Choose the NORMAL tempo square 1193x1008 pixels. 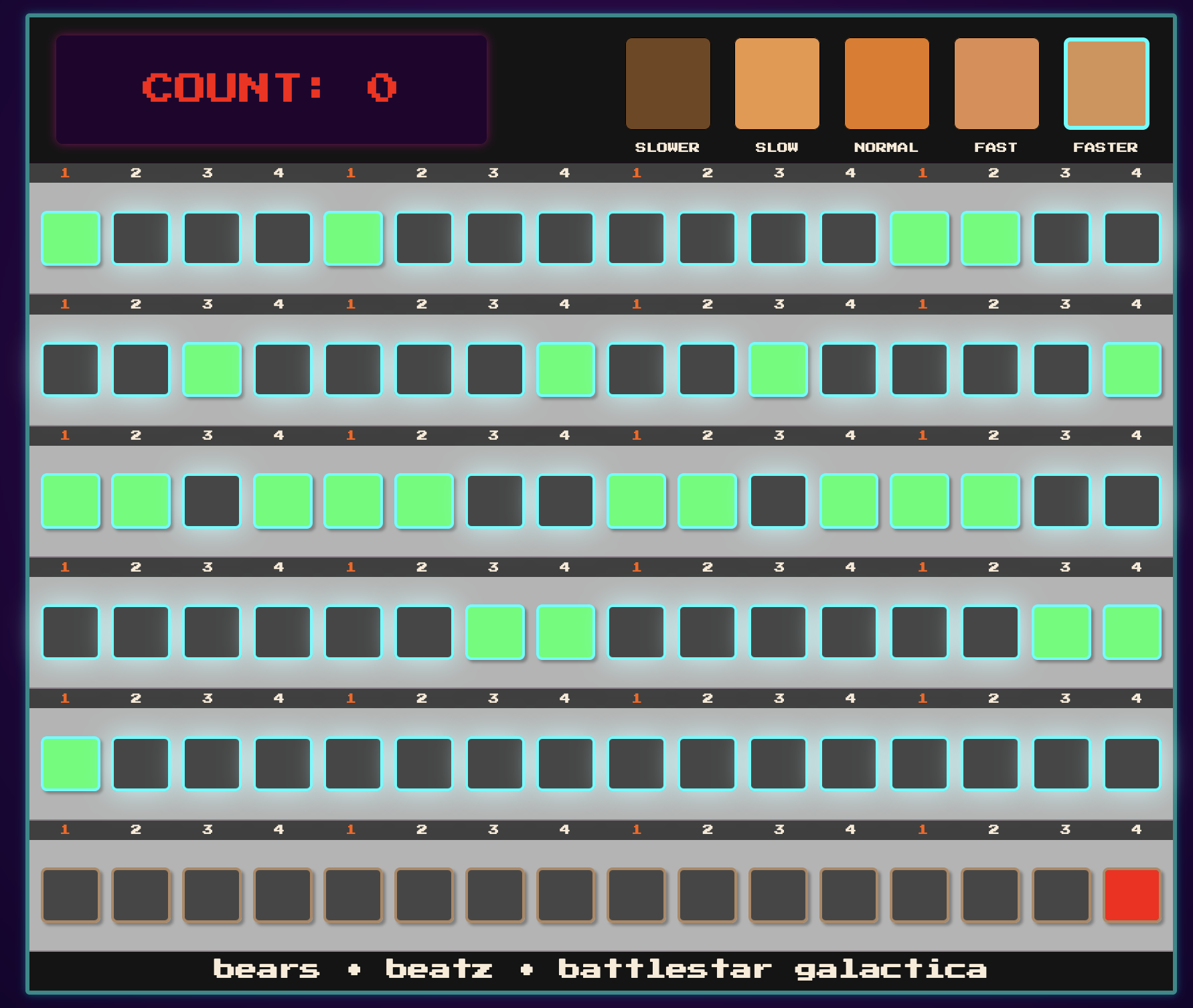click(x=886, y=84)
